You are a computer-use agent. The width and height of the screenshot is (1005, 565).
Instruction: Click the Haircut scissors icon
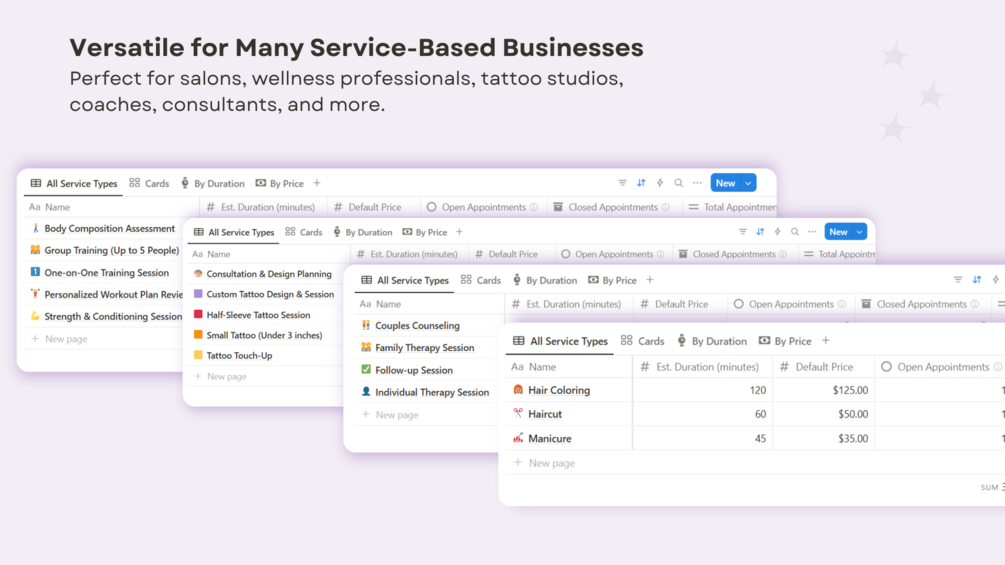[518, 414]
